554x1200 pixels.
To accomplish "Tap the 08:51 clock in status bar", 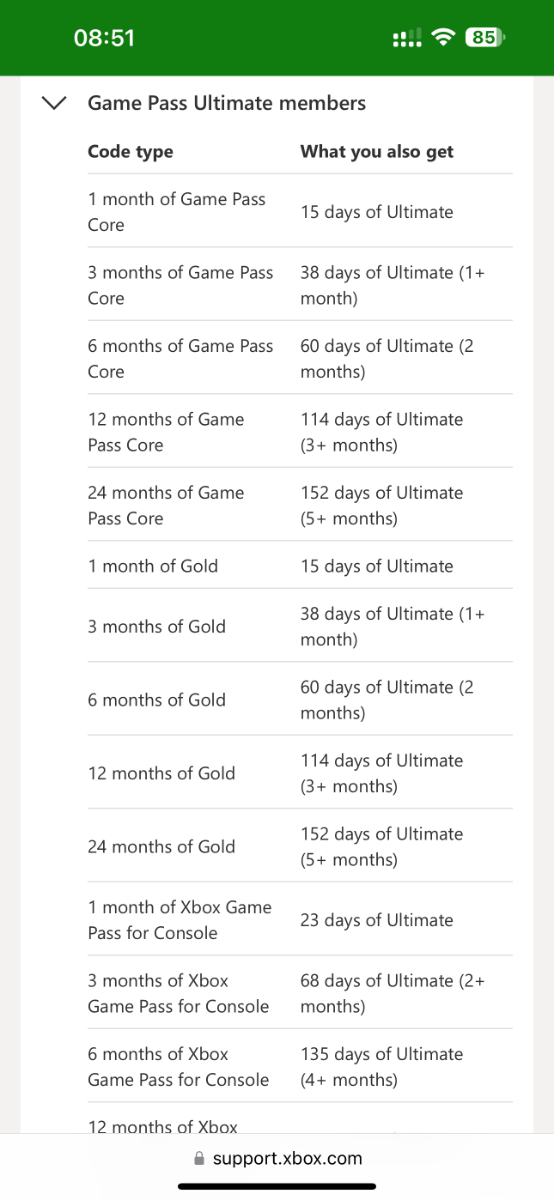I will coord(104,38).
